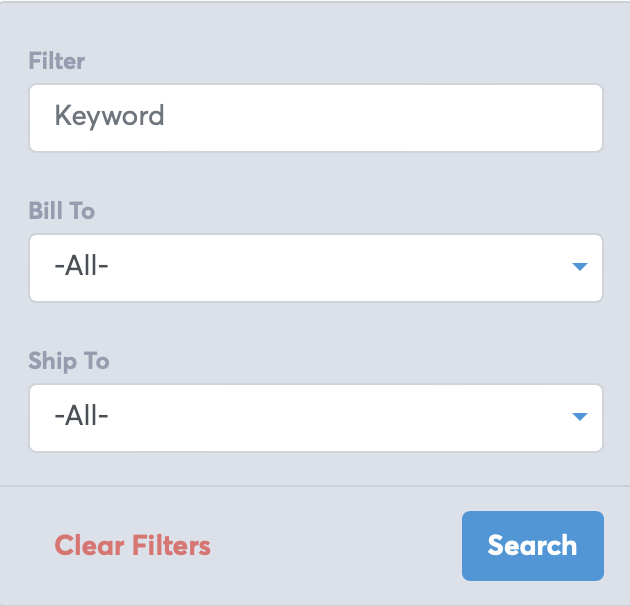
Task: Open the Ship To dropdown
Action: tap(316, 418)
